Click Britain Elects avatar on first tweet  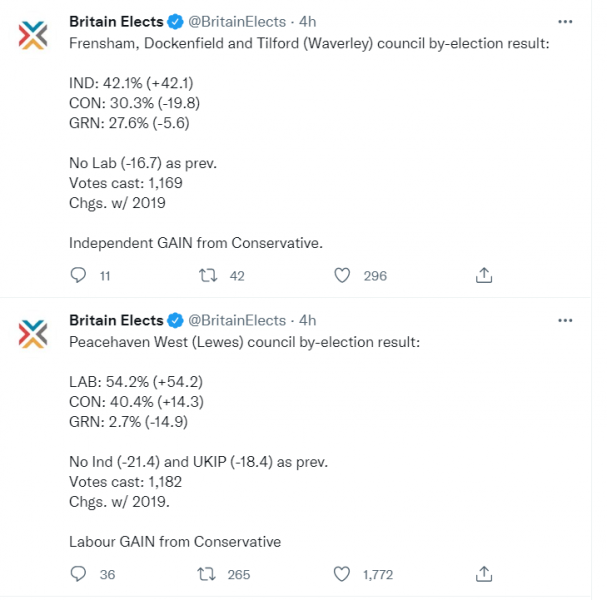[x=33, y=35]
